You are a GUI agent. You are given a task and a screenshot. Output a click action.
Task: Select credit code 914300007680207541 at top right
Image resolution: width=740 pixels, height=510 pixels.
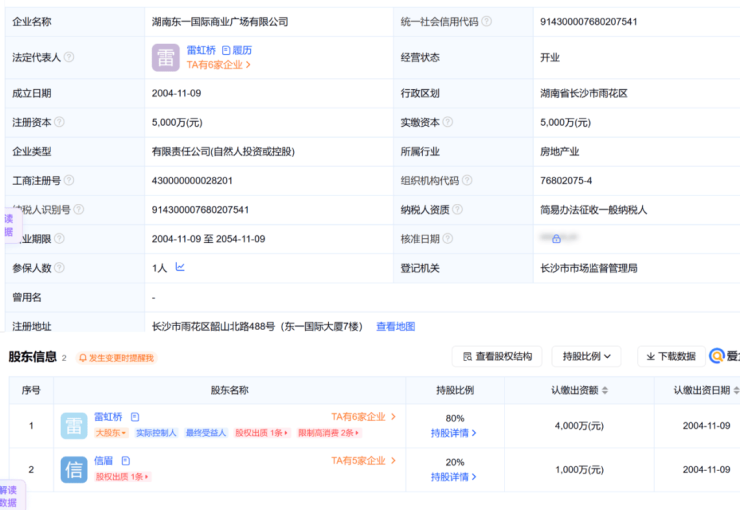coord(589,22)
